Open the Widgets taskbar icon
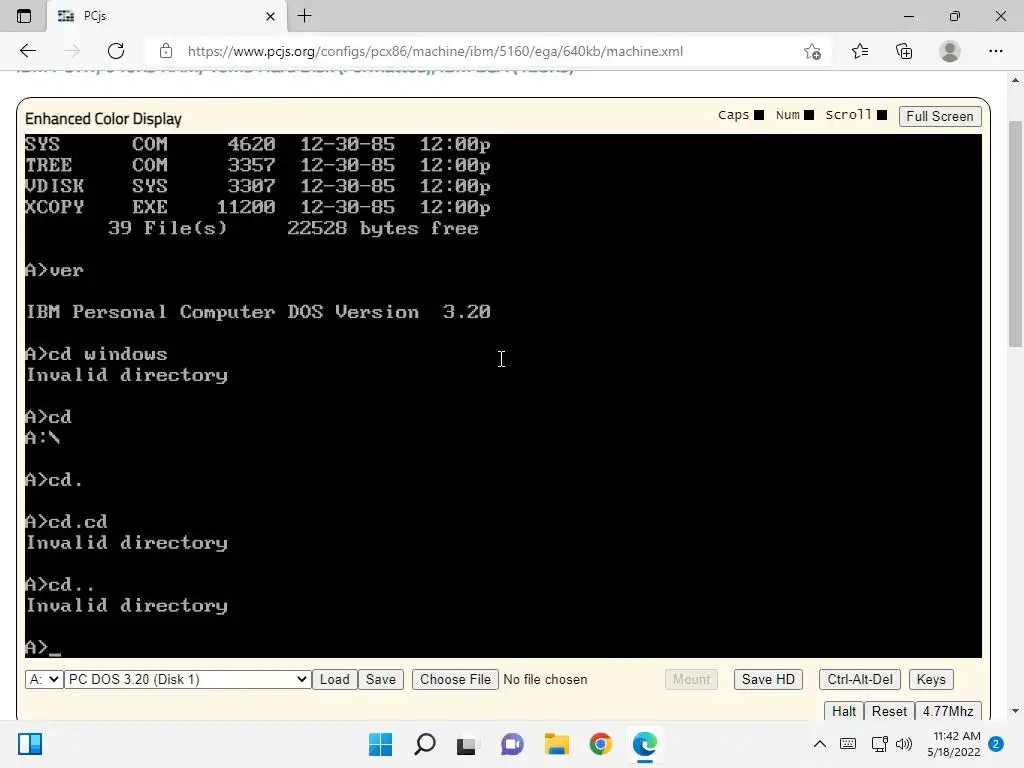 click(30, 744)
